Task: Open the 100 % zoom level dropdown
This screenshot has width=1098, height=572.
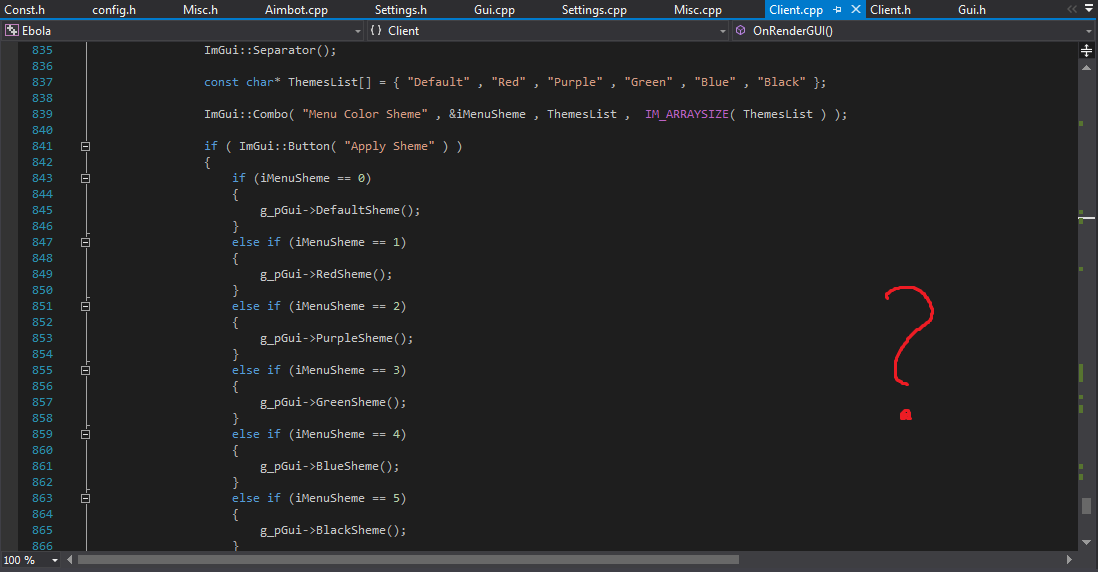Action: (54, 560)
